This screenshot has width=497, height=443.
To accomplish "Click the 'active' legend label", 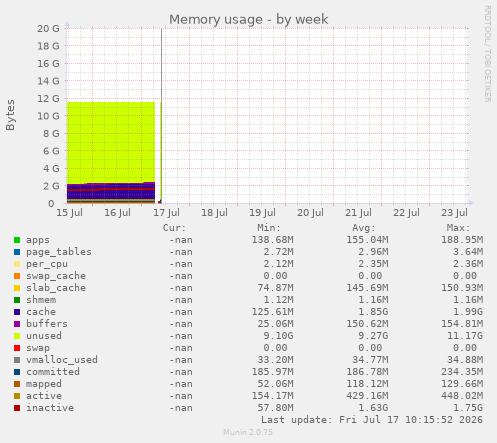I will (x=44, y=396).
